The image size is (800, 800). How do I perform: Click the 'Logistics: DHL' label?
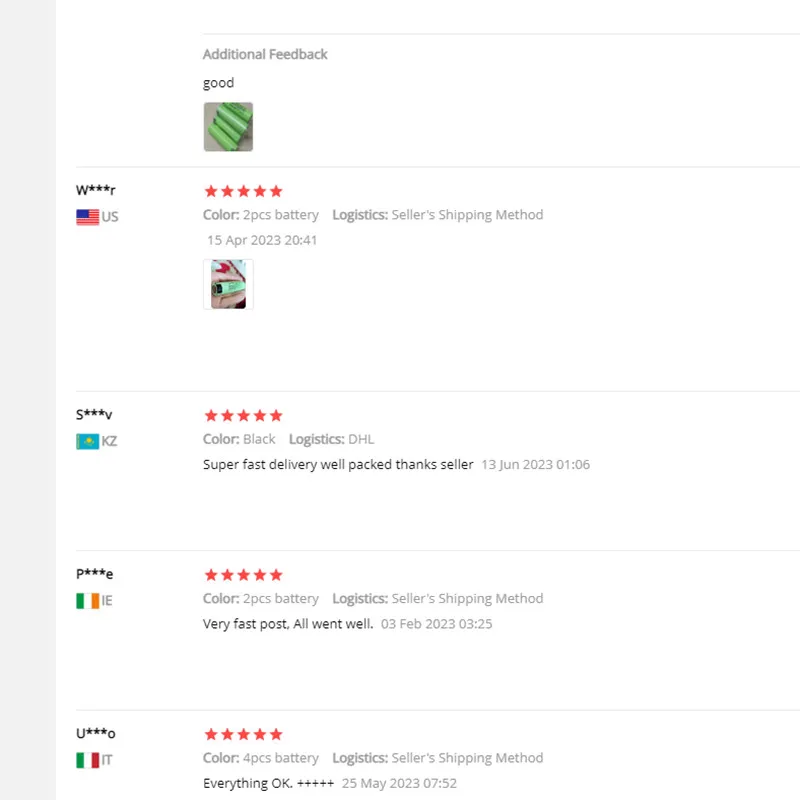pos(331,439)
